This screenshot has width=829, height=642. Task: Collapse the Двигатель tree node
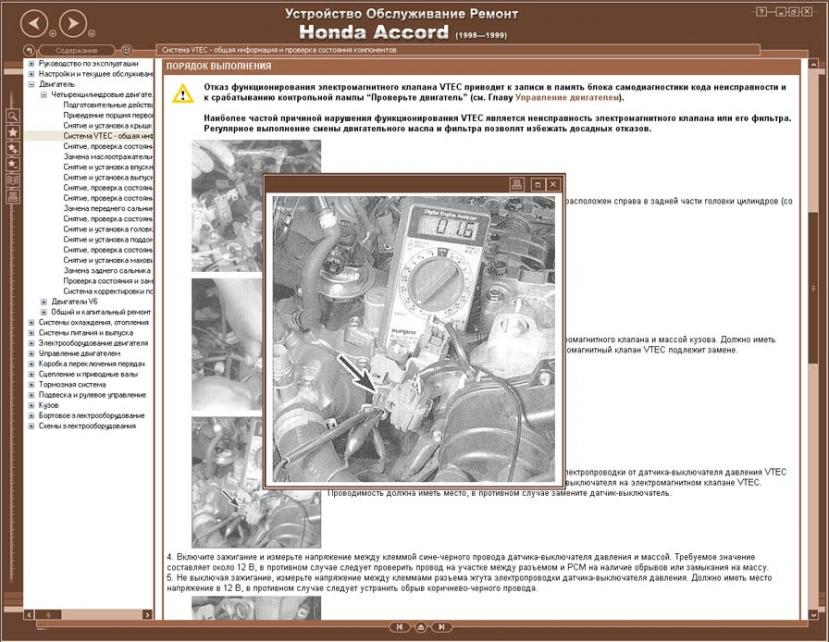31,84
